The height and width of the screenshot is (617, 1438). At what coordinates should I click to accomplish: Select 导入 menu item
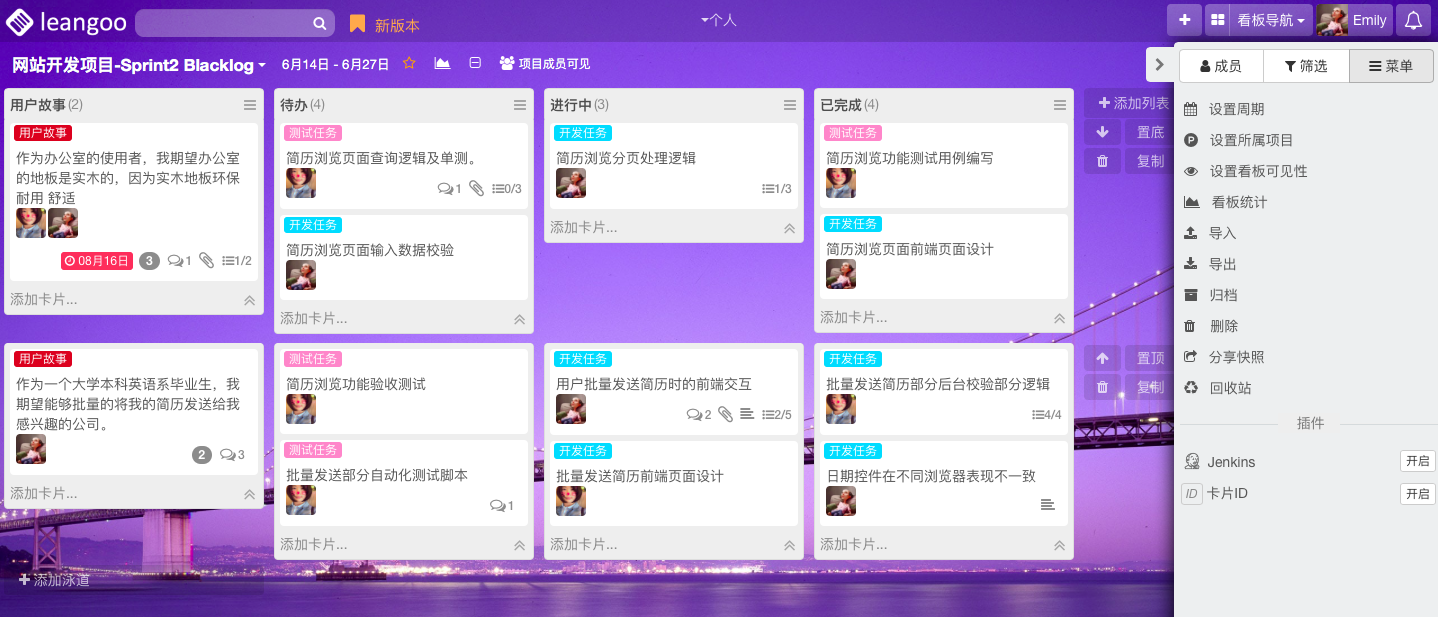(1222, 233)
